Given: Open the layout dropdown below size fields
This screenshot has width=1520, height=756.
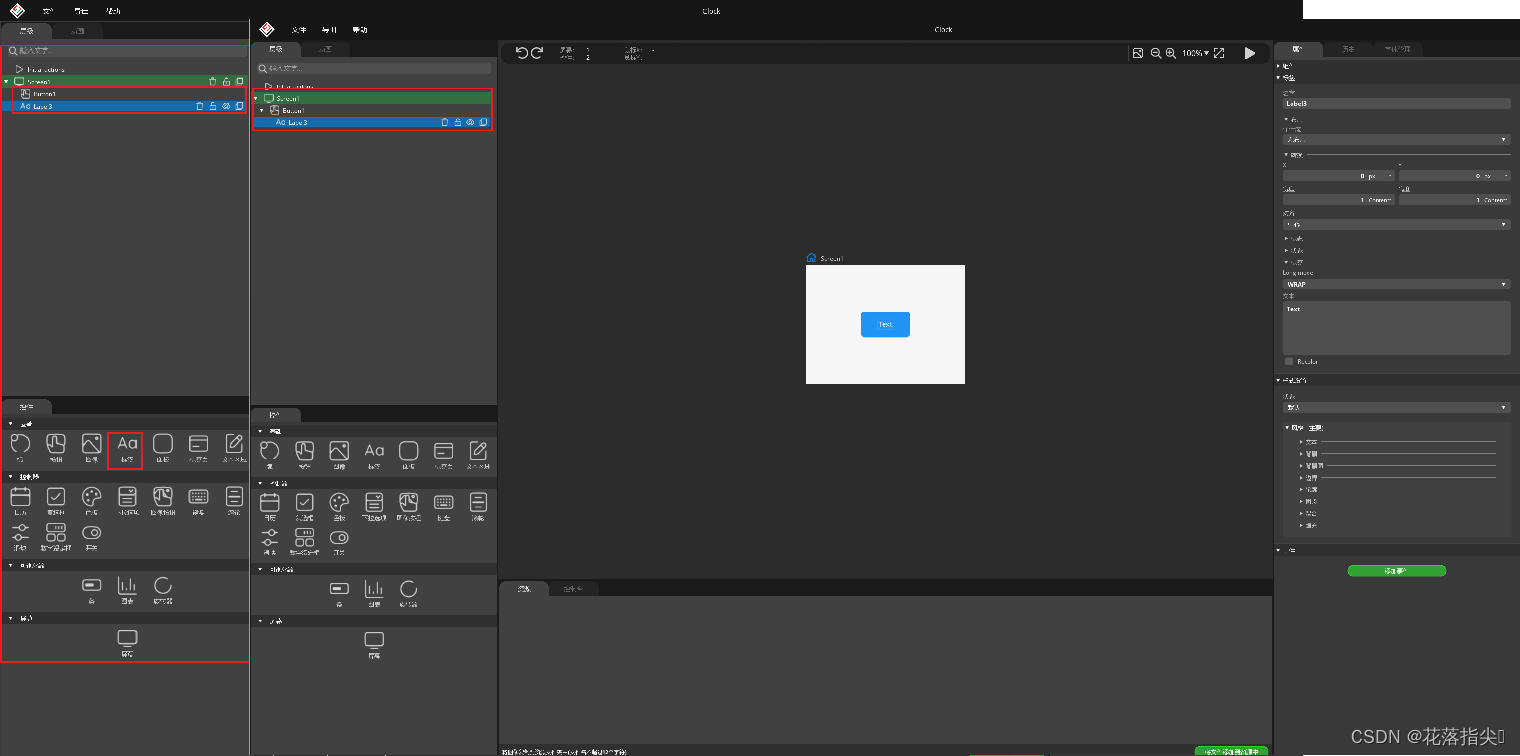Looking at the screenshot, I should [1396, 224].
